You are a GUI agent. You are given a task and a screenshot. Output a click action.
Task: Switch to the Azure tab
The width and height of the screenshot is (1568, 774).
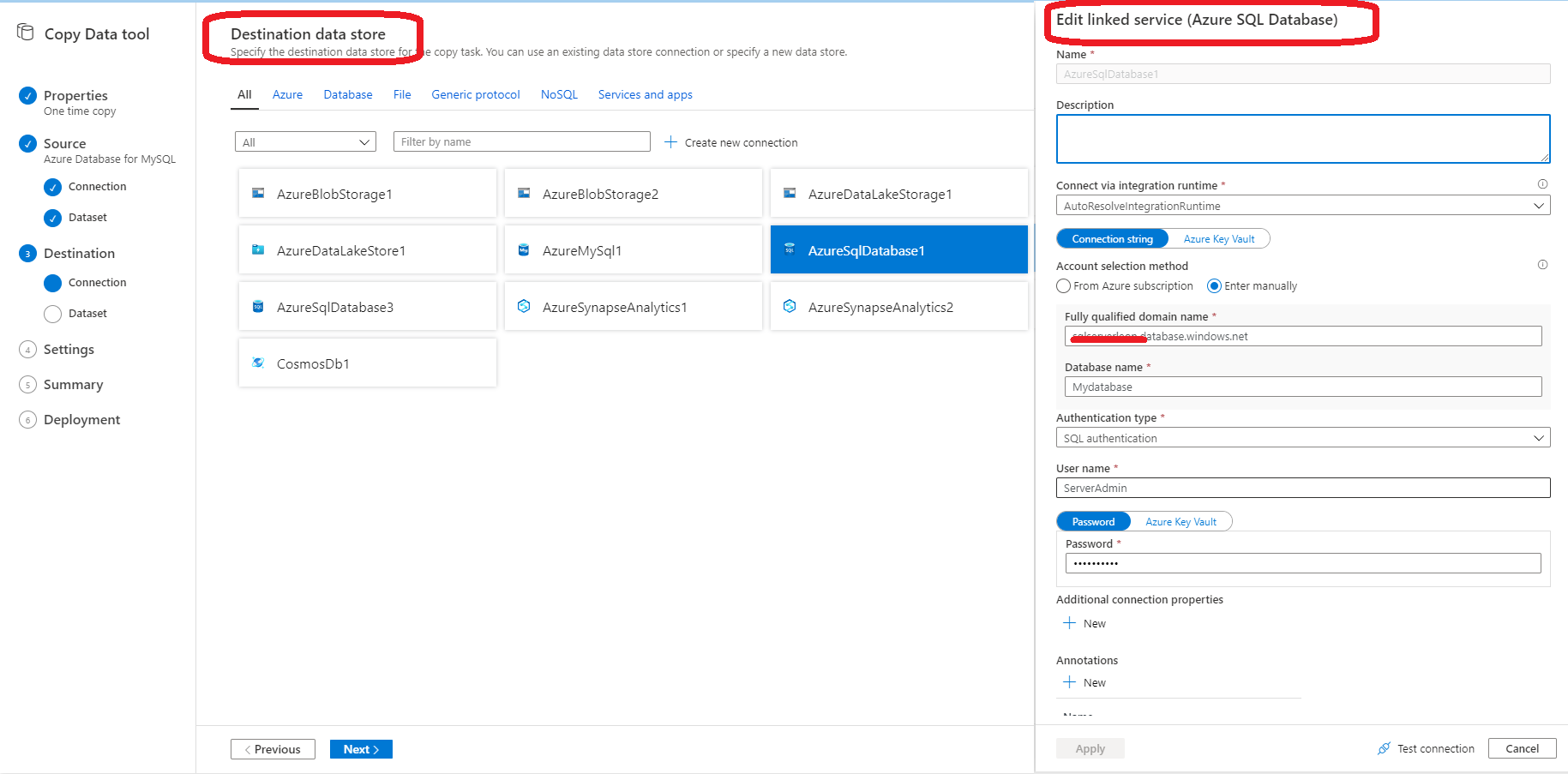tap(287, 95)
